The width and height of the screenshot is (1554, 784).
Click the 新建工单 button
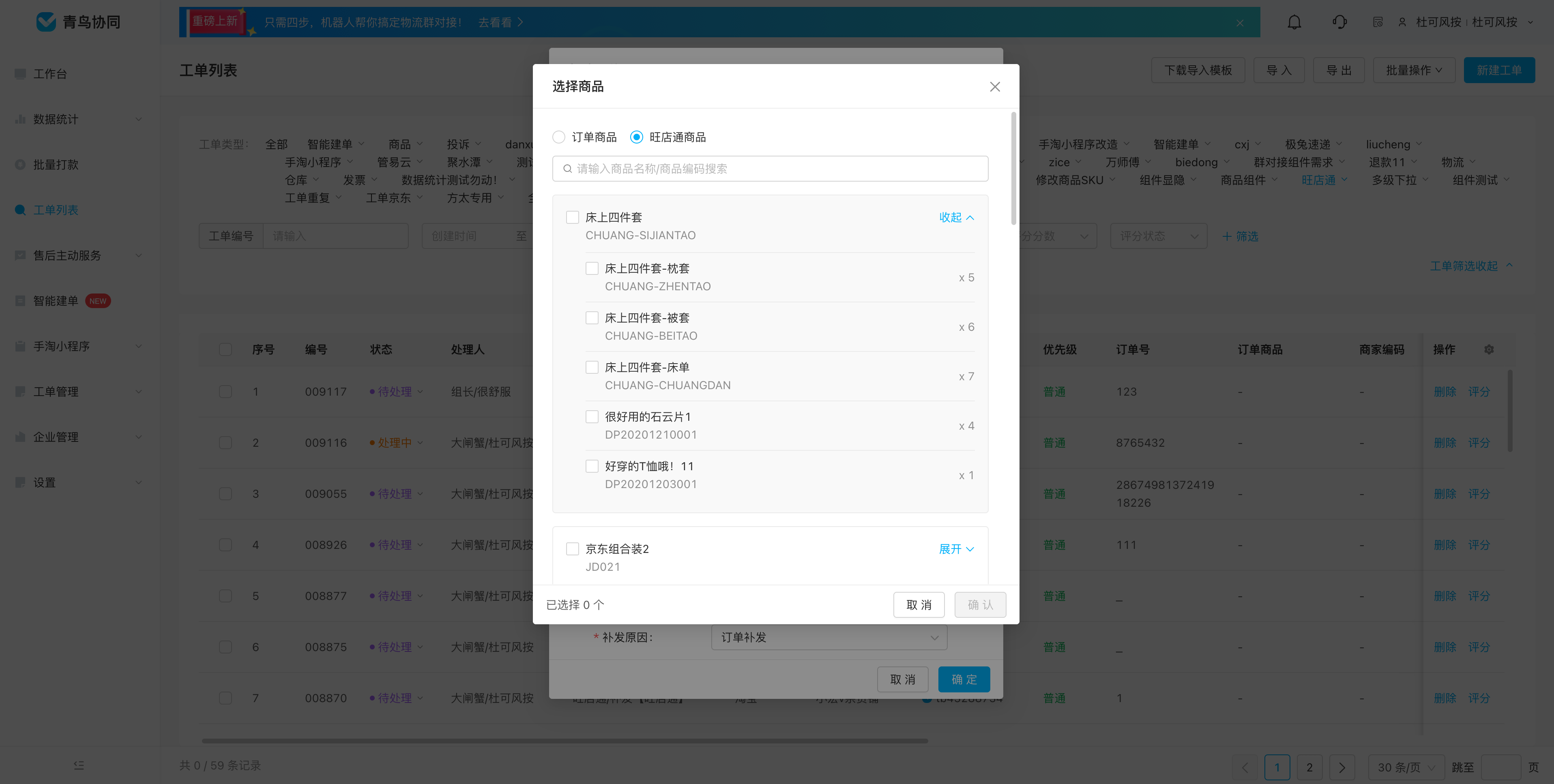point(1499,71)
